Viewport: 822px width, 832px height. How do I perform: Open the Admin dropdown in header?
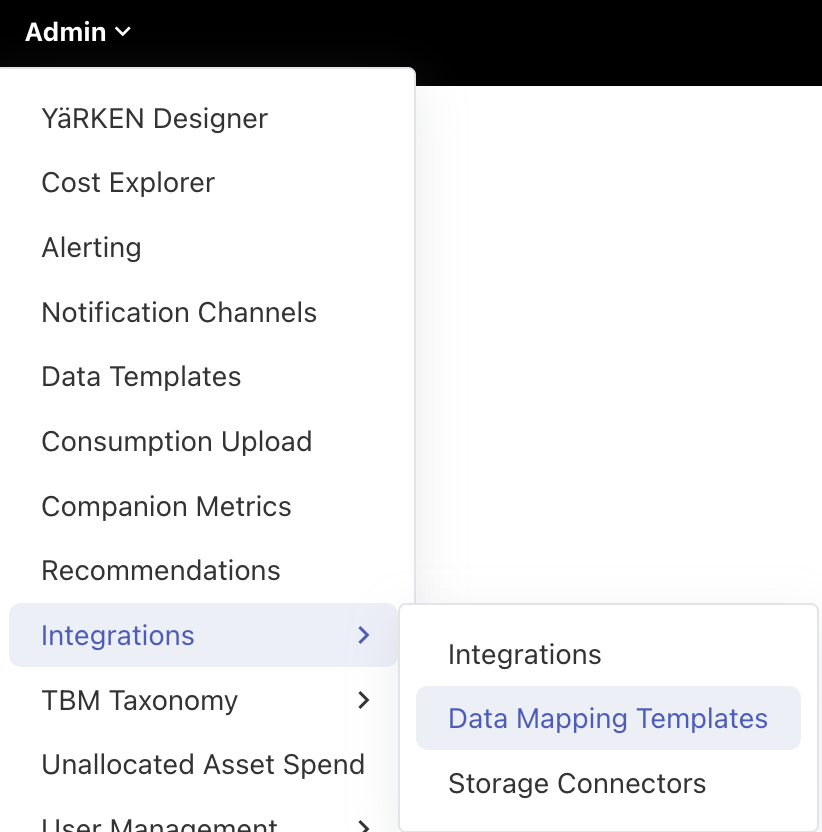(x=66, y=32)
